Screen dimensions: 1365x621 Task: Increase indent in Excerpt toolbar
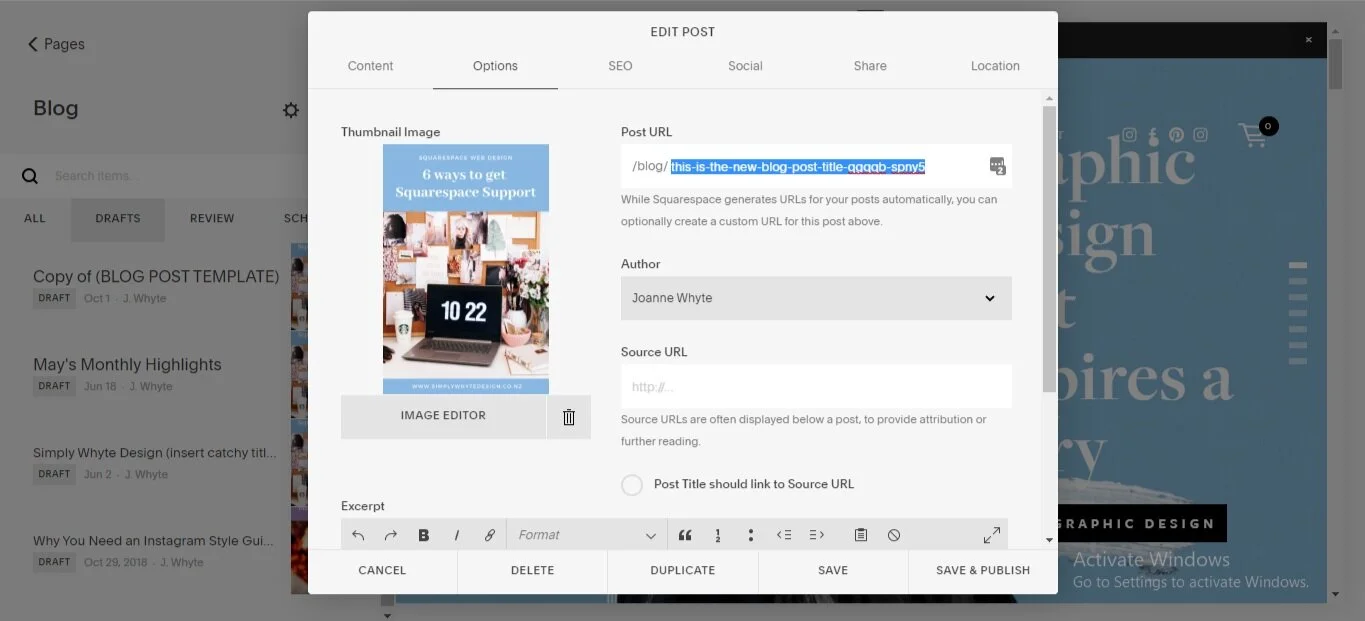(817, 535)
